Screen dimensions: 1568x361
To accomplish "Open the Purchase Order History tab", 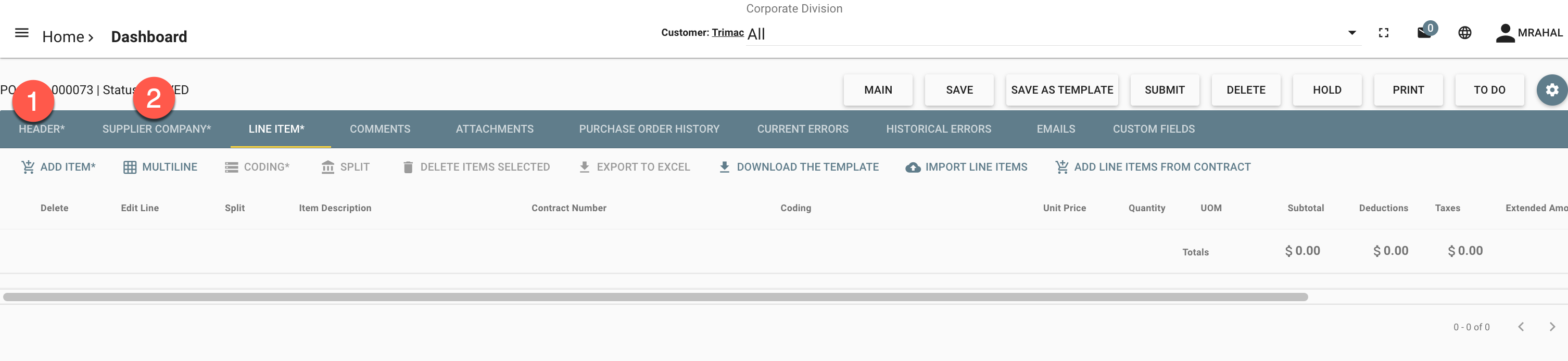I will 649,129.
